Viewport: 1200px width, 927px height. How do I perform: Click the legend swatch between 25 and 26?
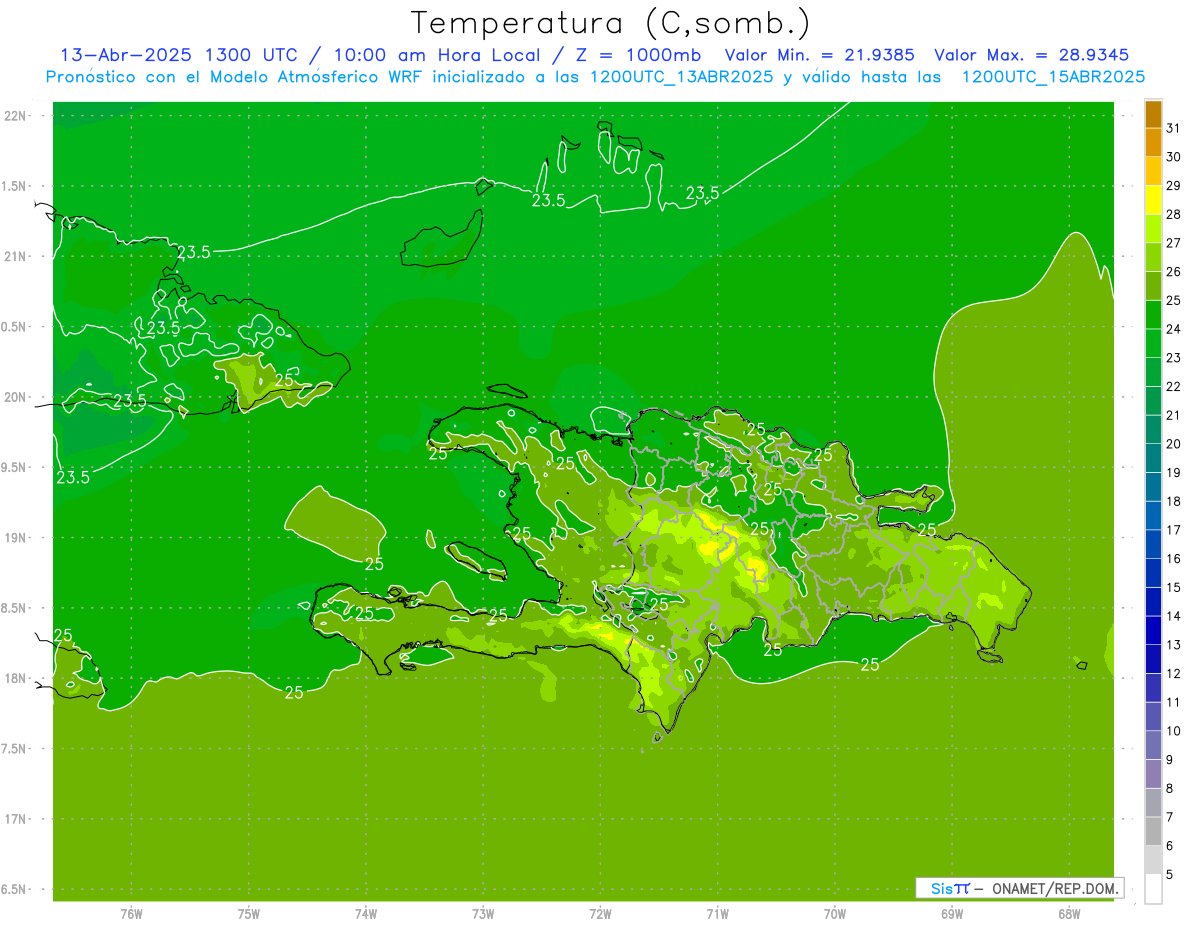[1153, 286]
